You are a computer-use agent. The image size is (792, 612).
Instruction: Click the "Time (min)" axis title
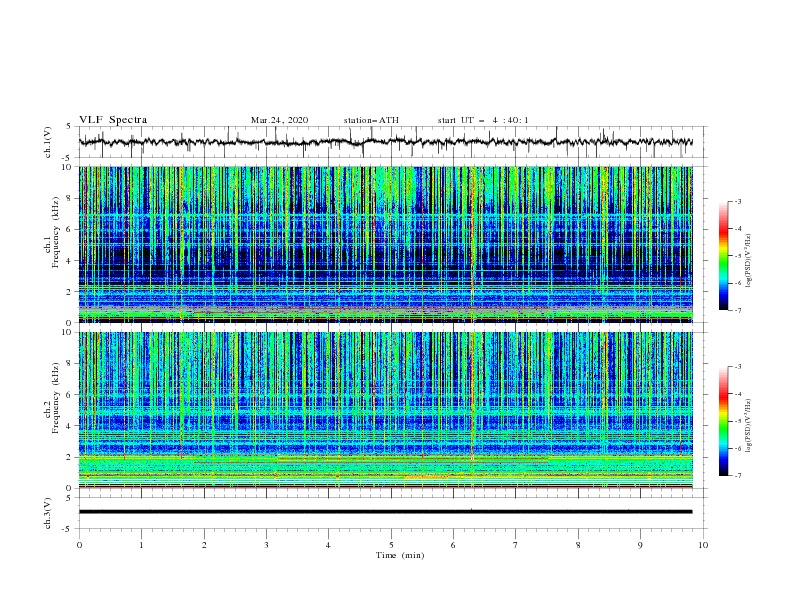(x=400, y=555)
